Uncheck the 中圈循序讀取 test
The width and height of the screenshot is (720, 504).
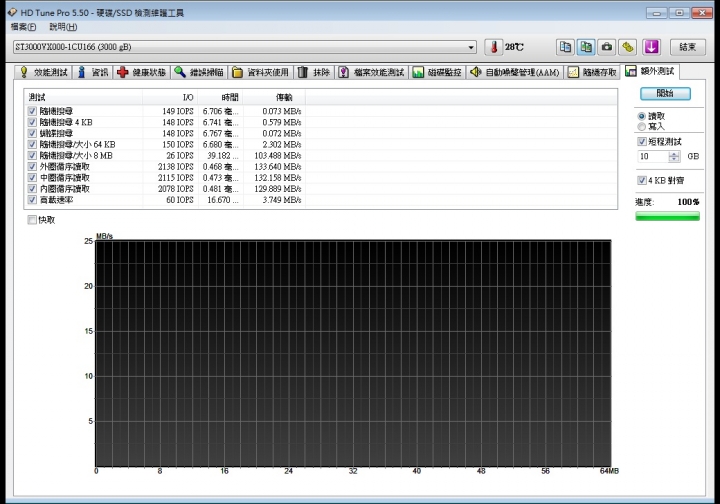[32, 178]
